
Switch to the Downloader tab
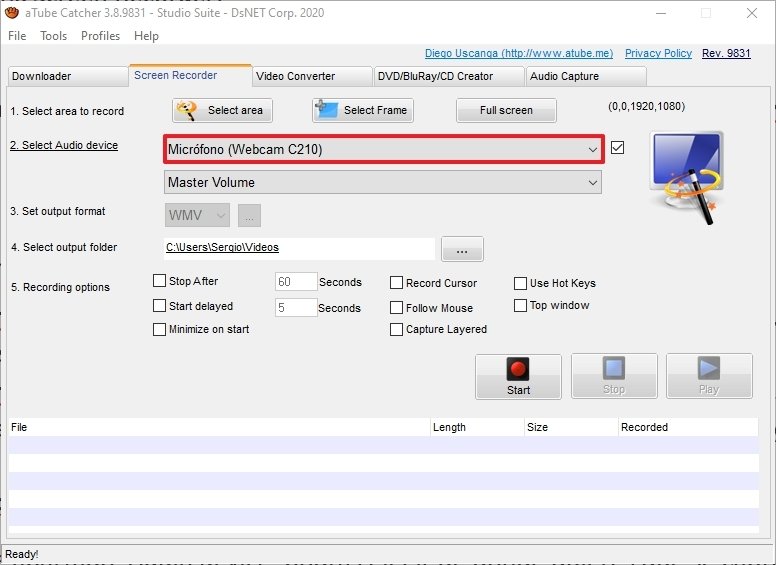[x=68, y=76]
